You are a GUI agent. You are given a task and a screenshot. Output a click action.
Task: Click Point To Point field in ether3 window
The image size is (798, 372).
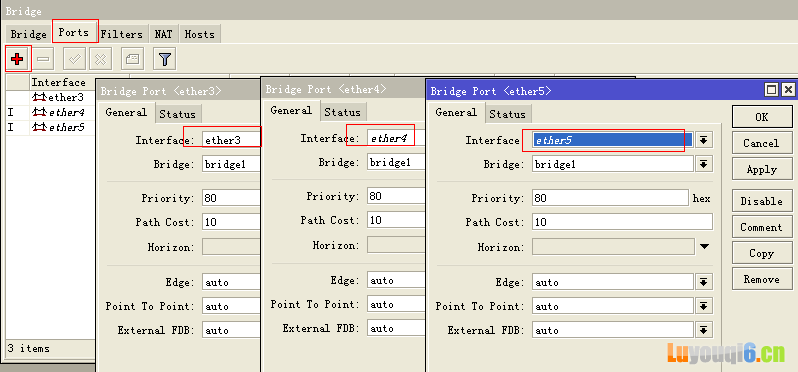point(231,306)
